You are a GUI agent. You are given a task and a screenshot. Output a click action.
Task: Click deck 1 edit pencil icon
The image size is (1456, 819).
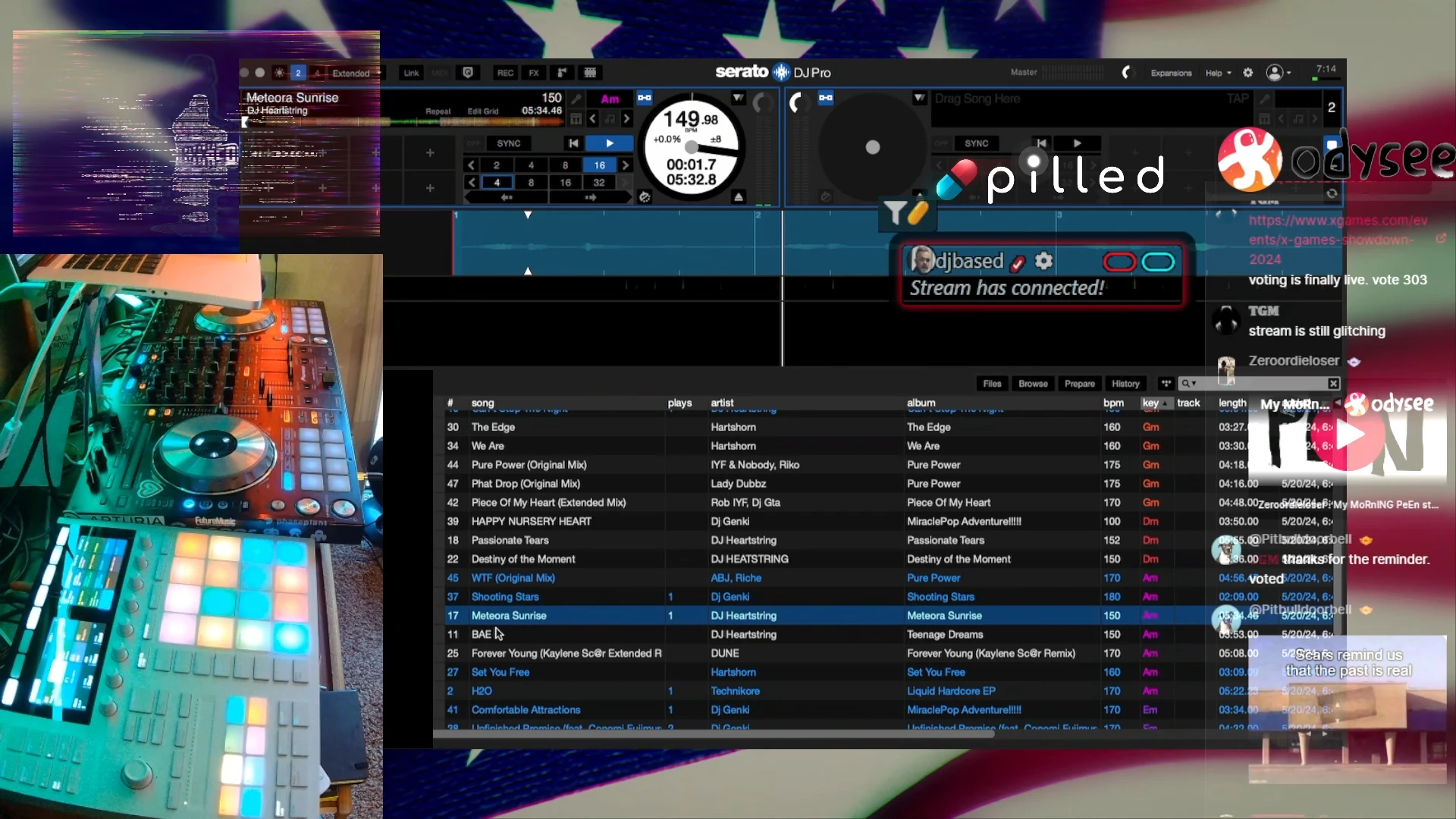point(576,99)
